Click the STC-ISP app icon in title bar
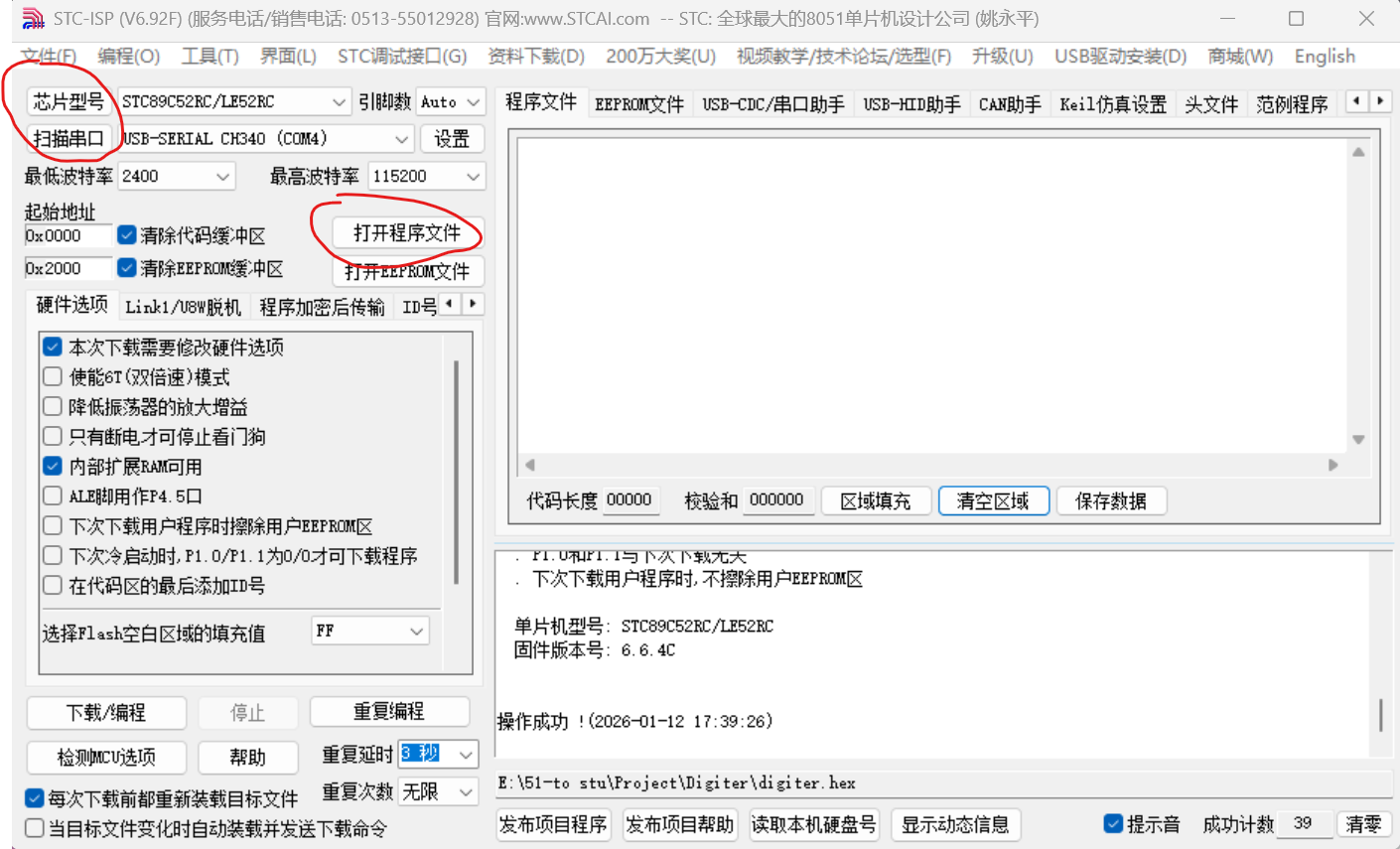This screenshot has height=849, width=1400. [x=33, y=19]
